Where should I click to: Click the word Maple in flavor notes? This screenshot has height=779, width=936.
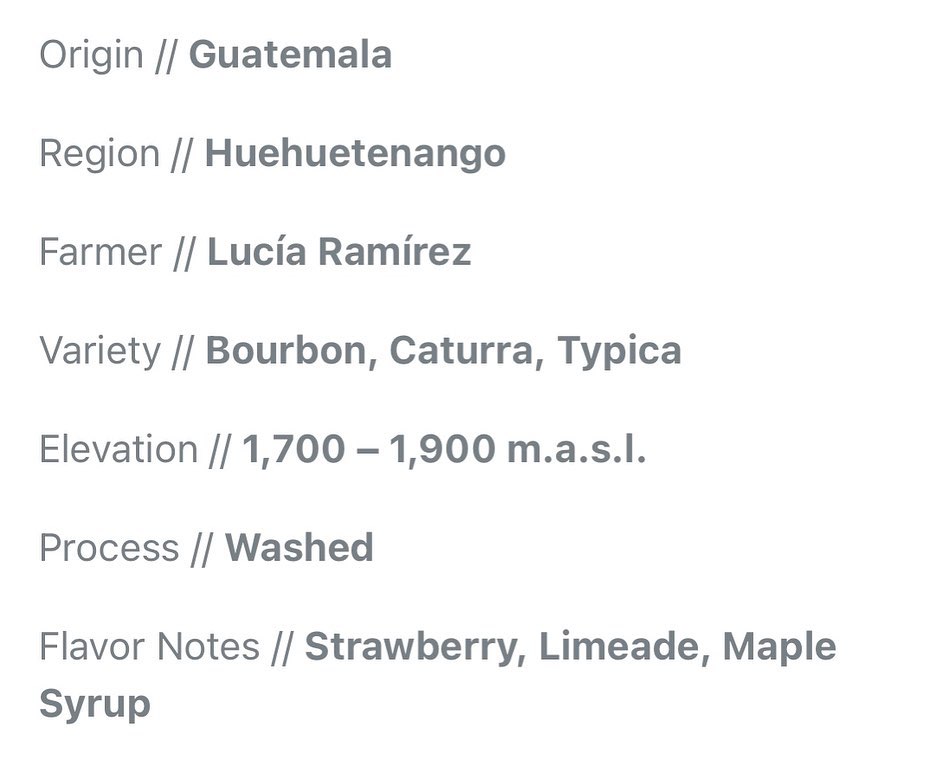[x=780, y=648]
